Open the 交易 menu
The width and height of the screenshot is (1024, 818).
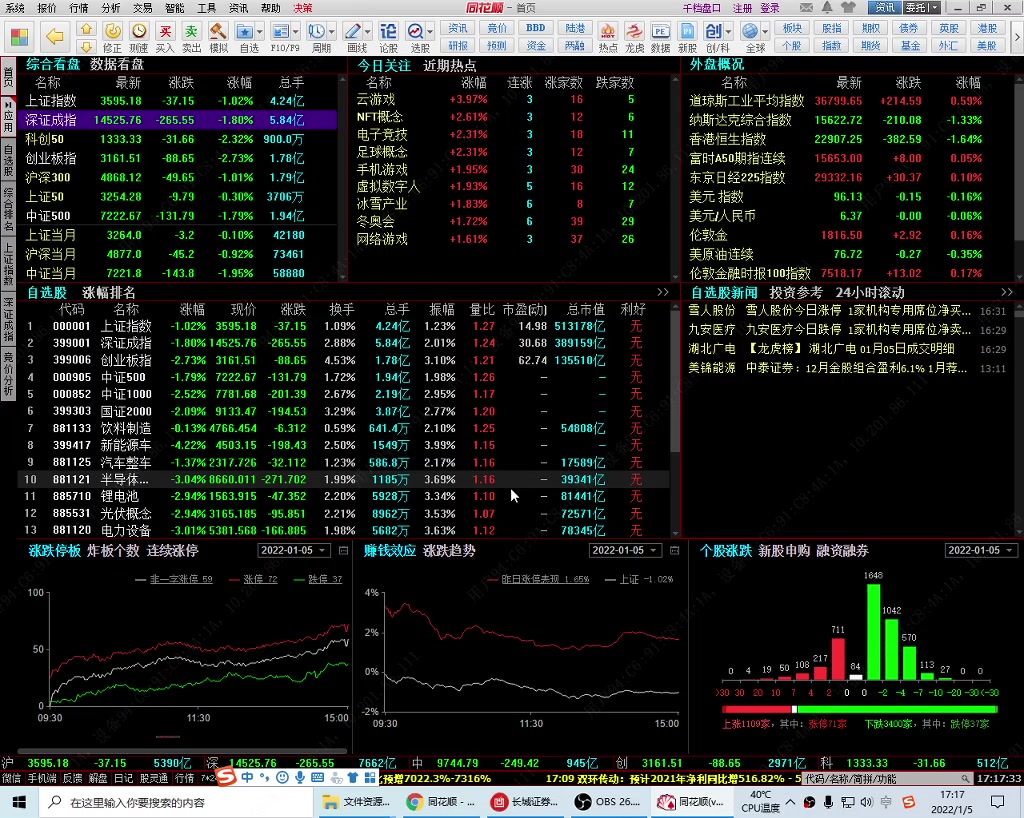point(142,8)
